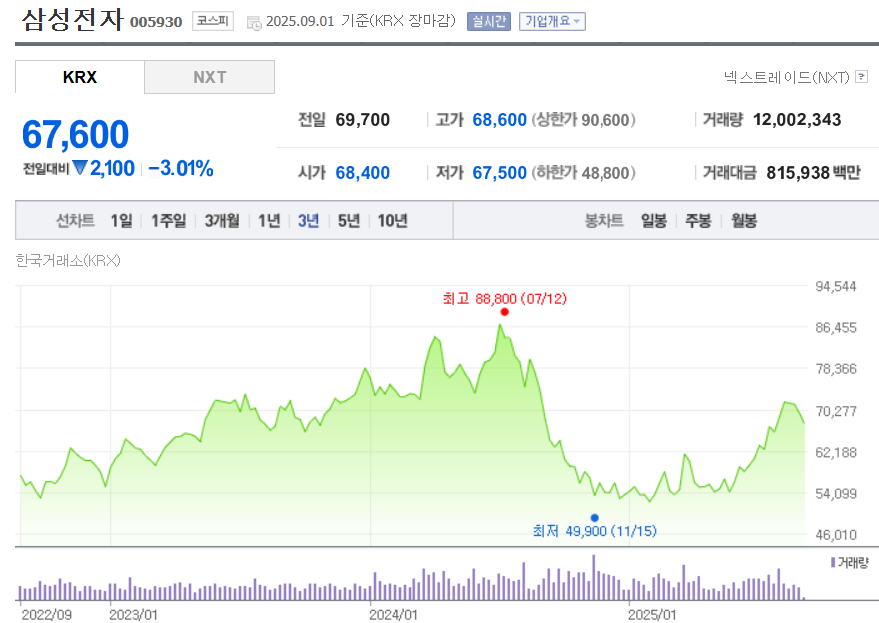
Task: Select the 10년 line chart period
Action: point(392,220)
